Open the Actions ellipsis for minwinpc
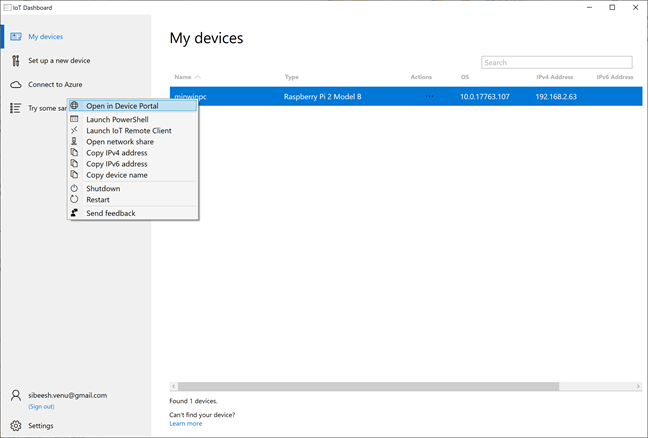This screenshot has width=649, height=438. (x=429, y=96)
